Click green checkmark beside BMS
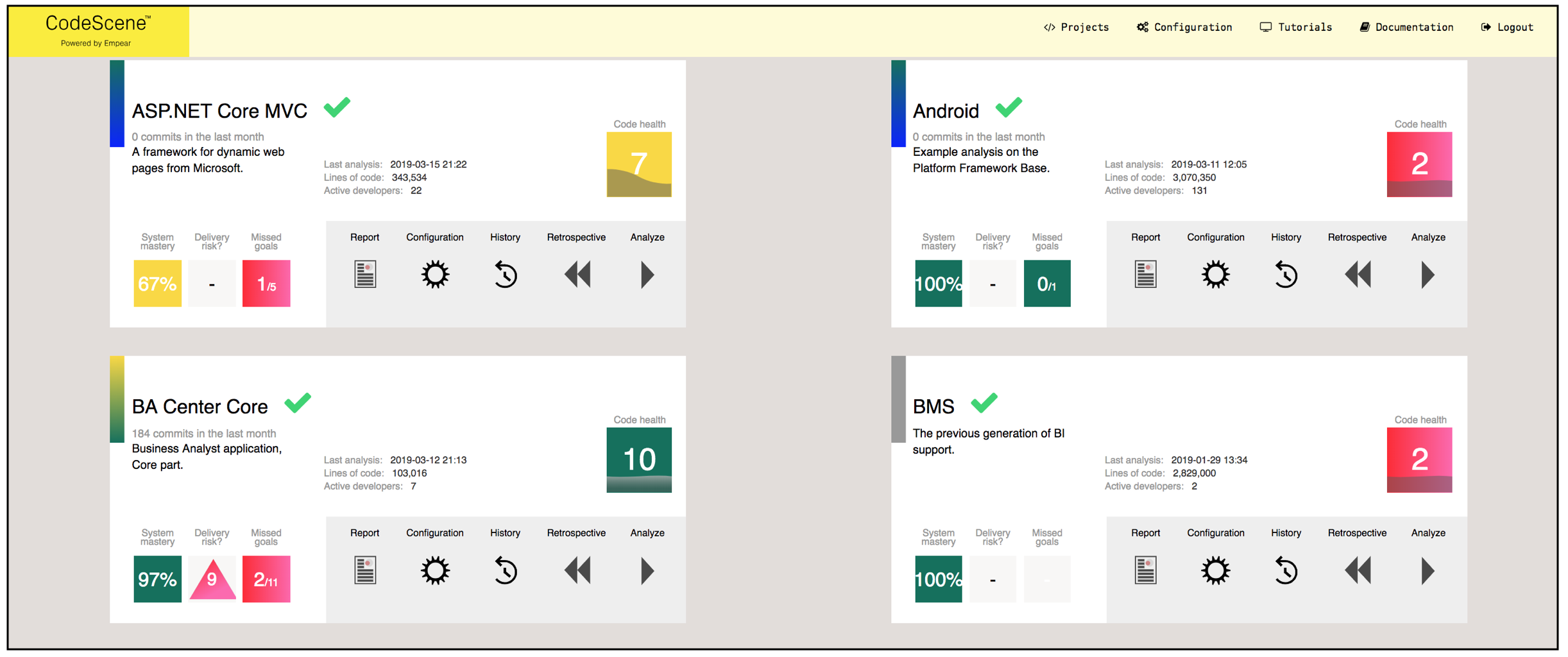The image size is (1568, 657). tap(984, 402)
